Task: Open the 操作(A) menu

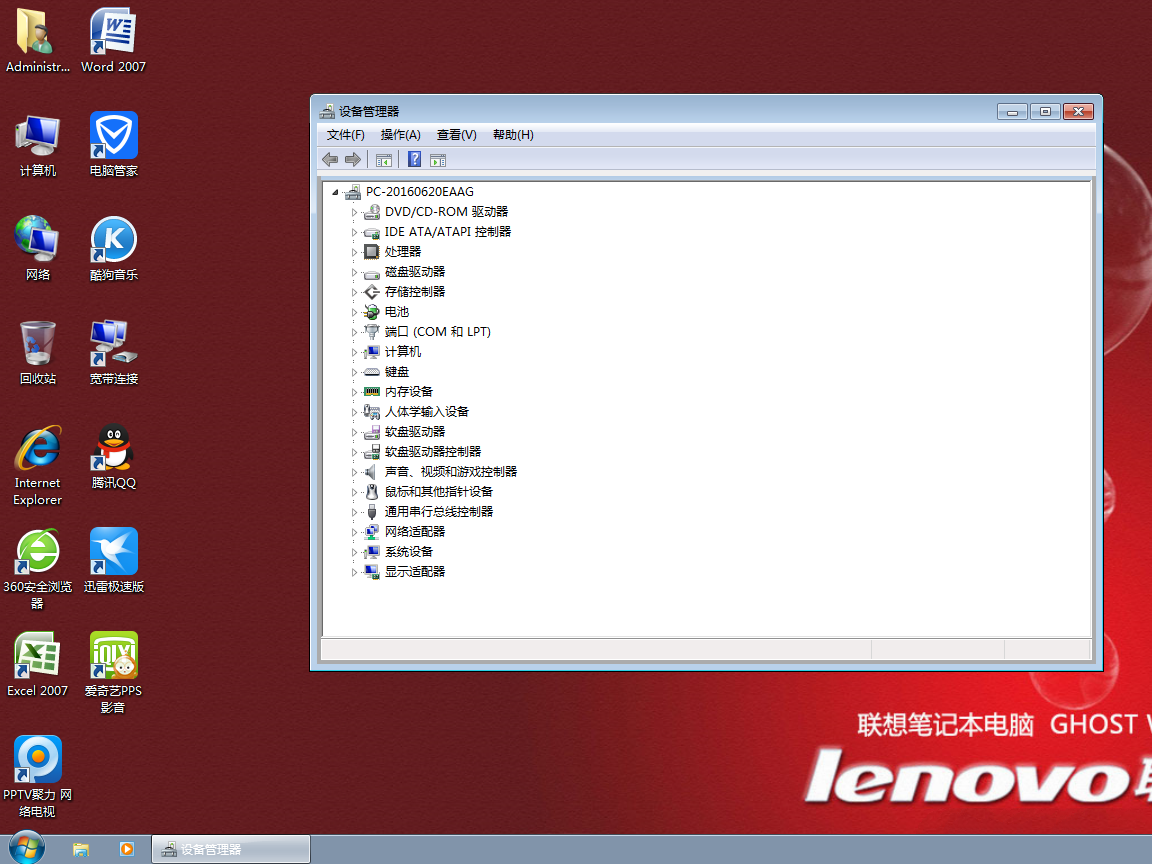Action: click(400, 135)
